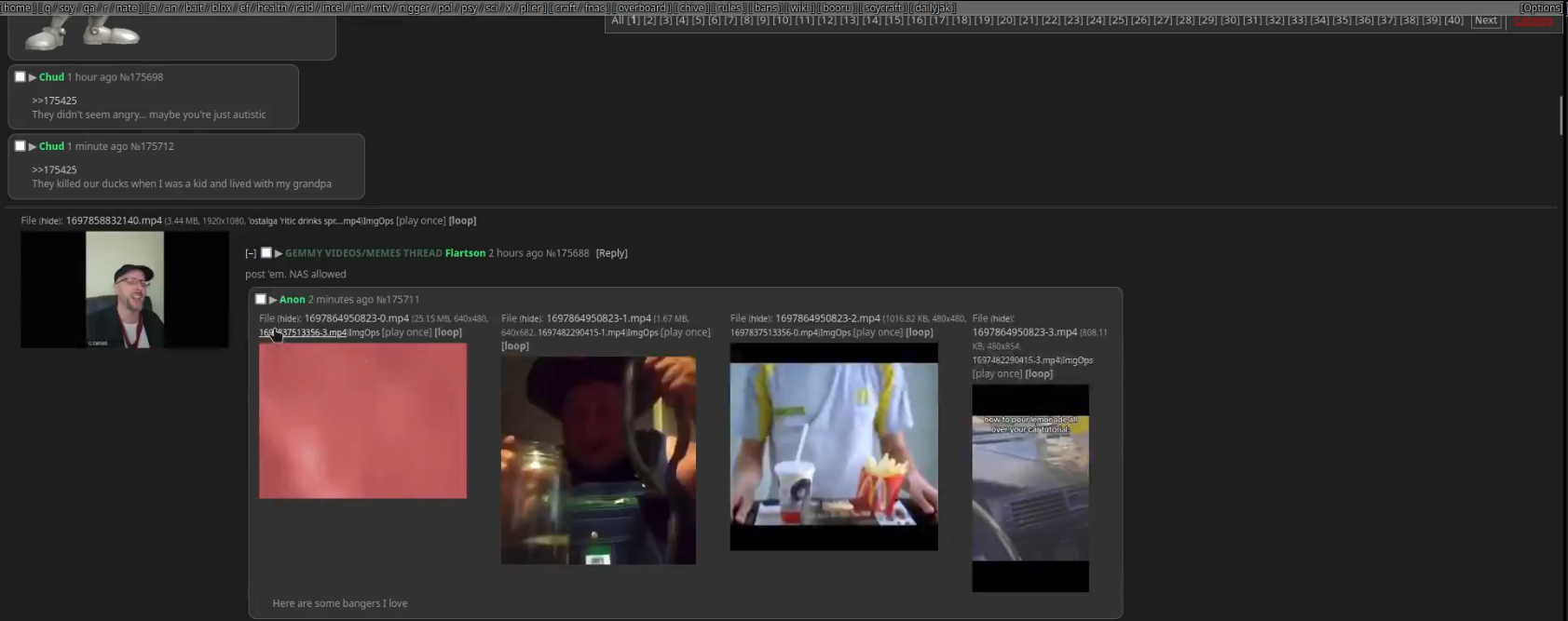Click play once for 1697858832140.mp4

click(420, 222)
